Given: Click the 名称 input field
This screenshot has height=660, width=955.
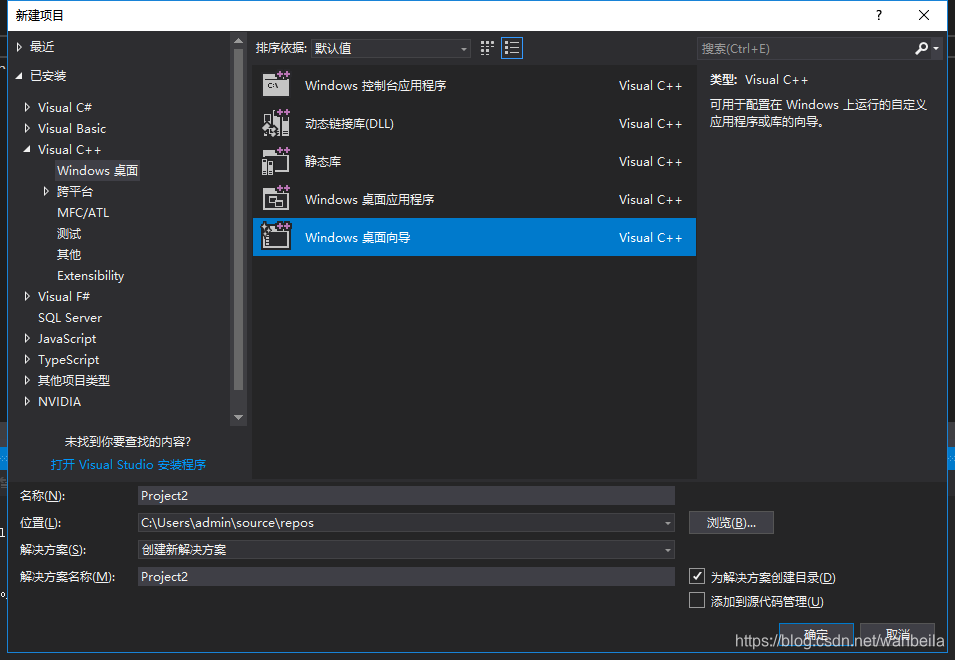Looking at the screenshot, I should click(x=406, y=496).
